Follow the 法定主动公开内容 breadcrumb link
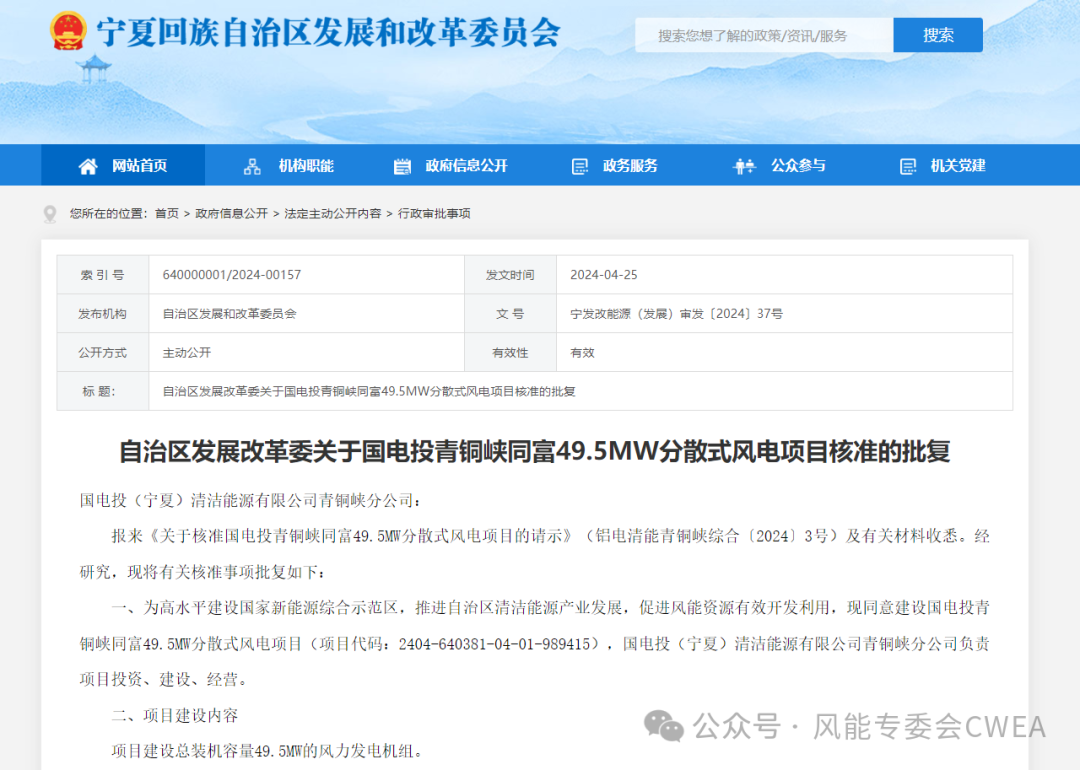The height and width of the screenshot is (770, 1080). (332, 214)
